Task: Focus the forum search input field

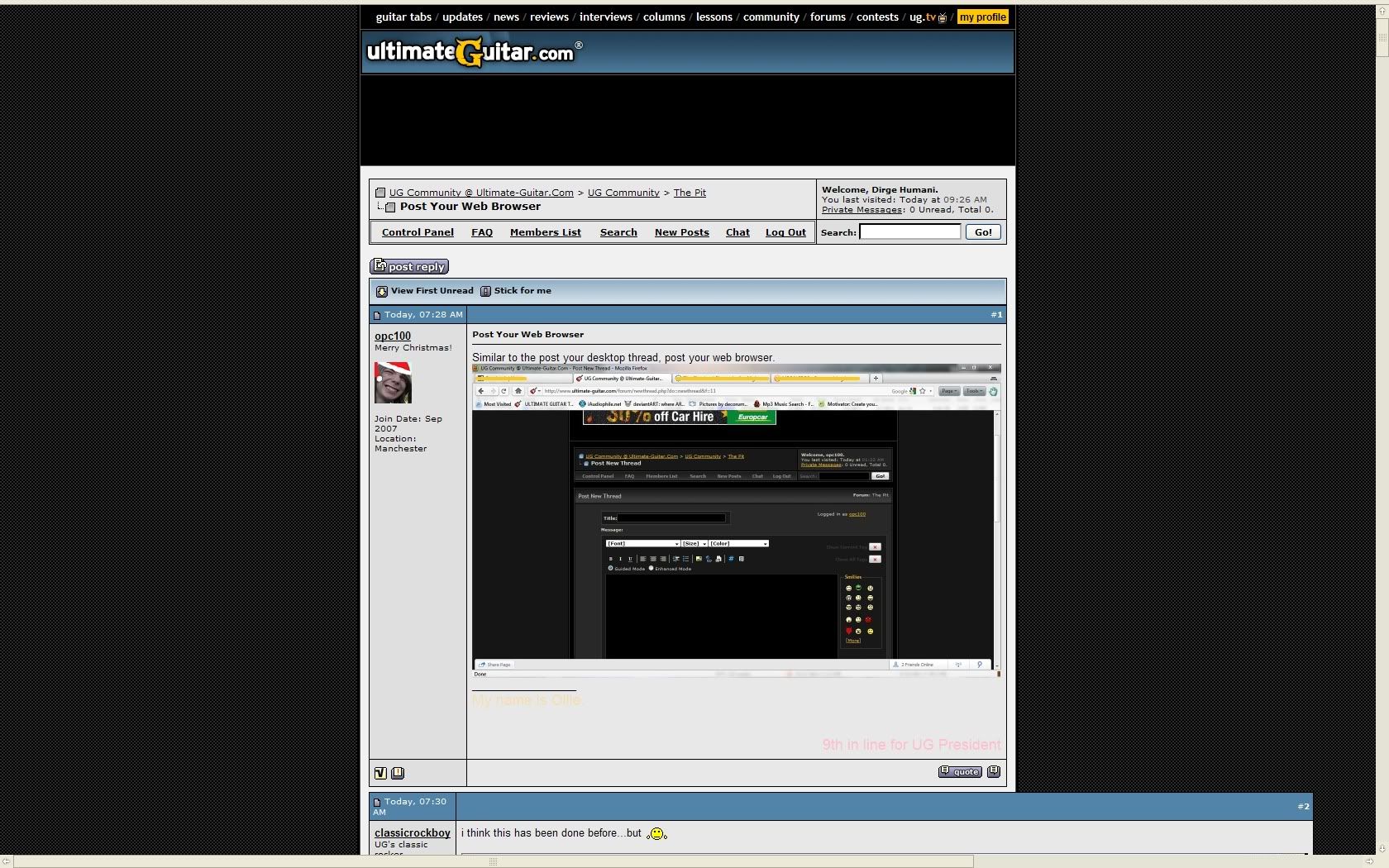Action: coord(910,232)
